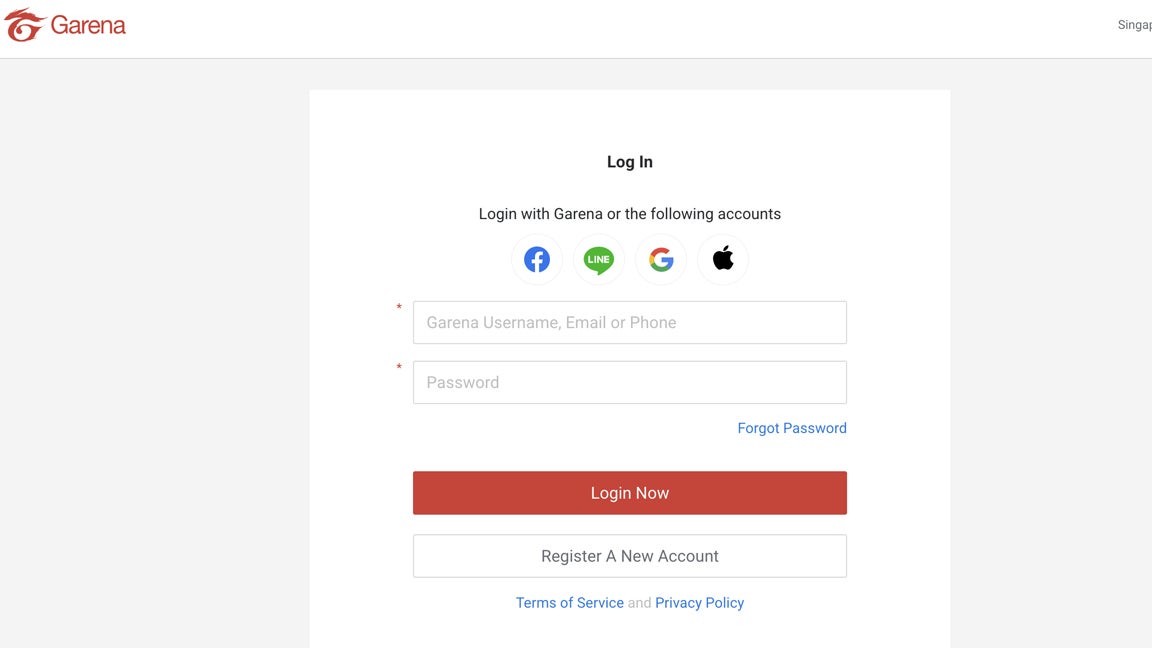
Task: Click the red asterisk beside password field
Action: pyautogui.click(x=399, y=369)
